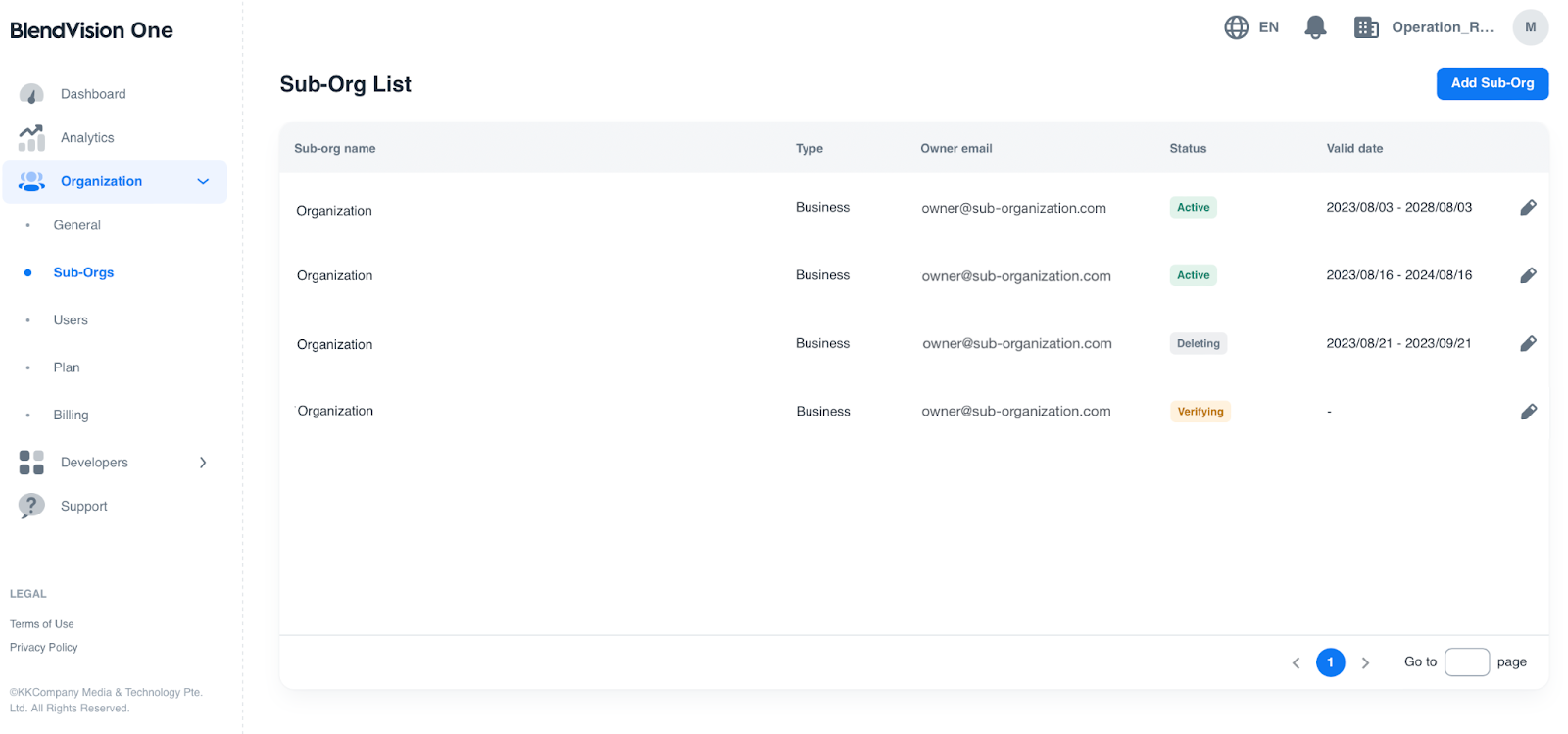Edit the sub-org with Verifying status
Image resolution: width=1568 pixels, height=734 pixels.
coord(1528,412)
